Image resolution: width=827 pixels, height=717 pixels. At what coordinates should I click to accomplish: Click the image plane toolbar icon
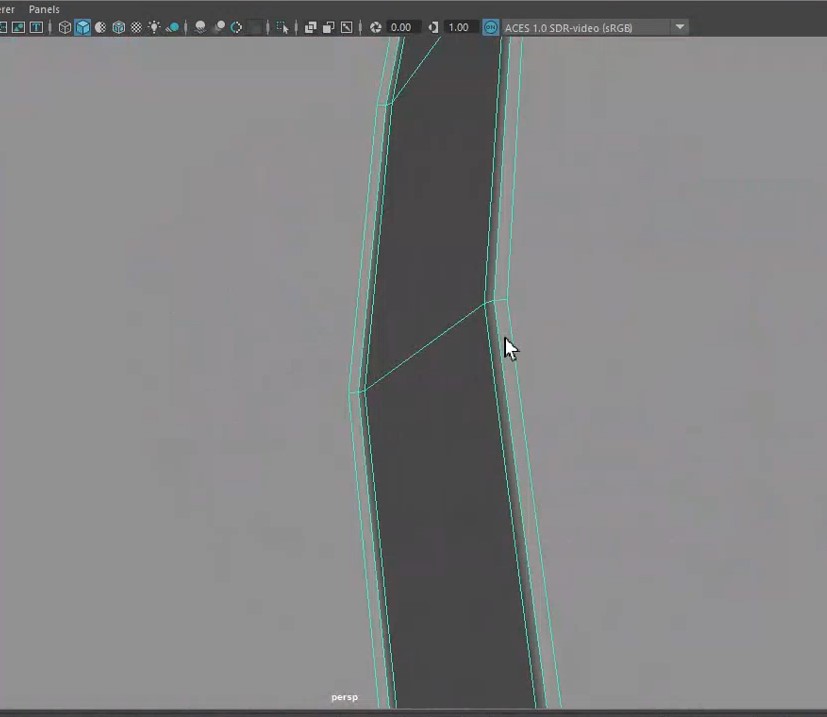pyautogui.click(x=18, y=27)
